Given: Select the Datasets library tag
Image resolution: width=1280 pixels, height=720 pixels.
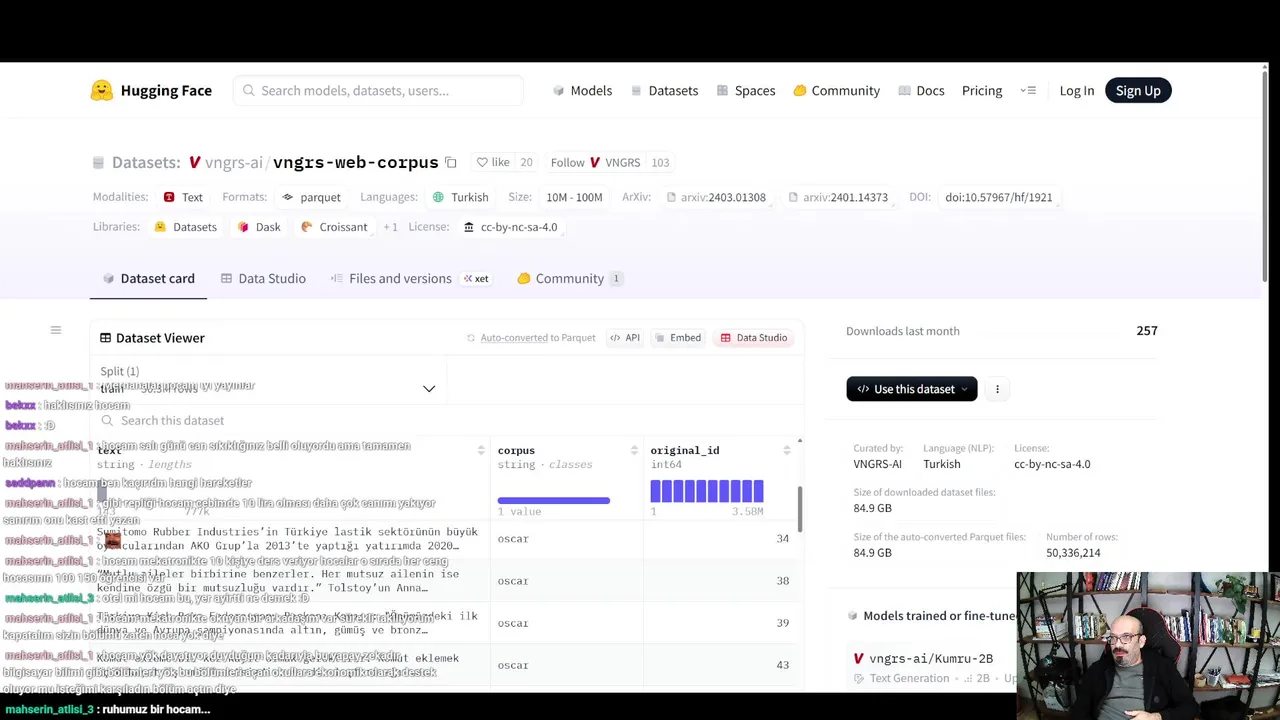Looking at the screenshot, I should tap(186, 227).
